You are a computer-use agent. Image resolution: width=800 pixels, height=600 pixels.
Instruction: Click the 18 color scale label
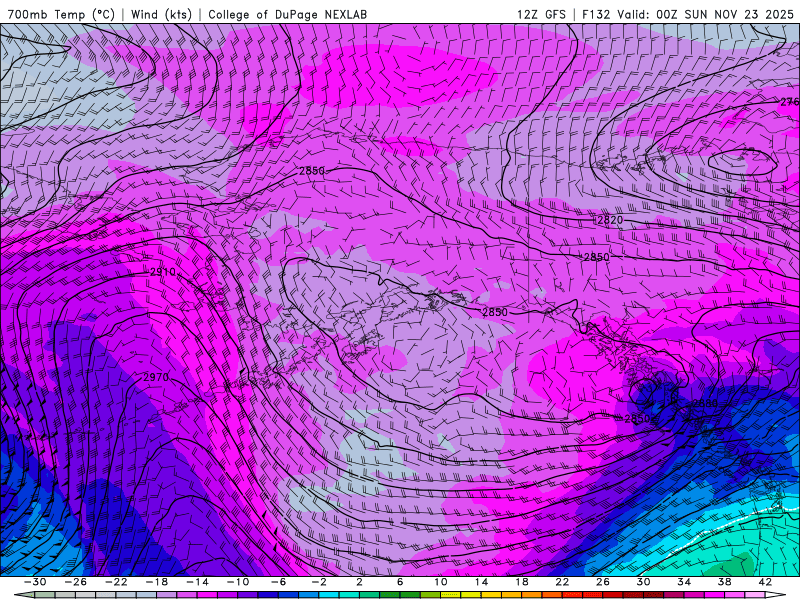point(521,582)
